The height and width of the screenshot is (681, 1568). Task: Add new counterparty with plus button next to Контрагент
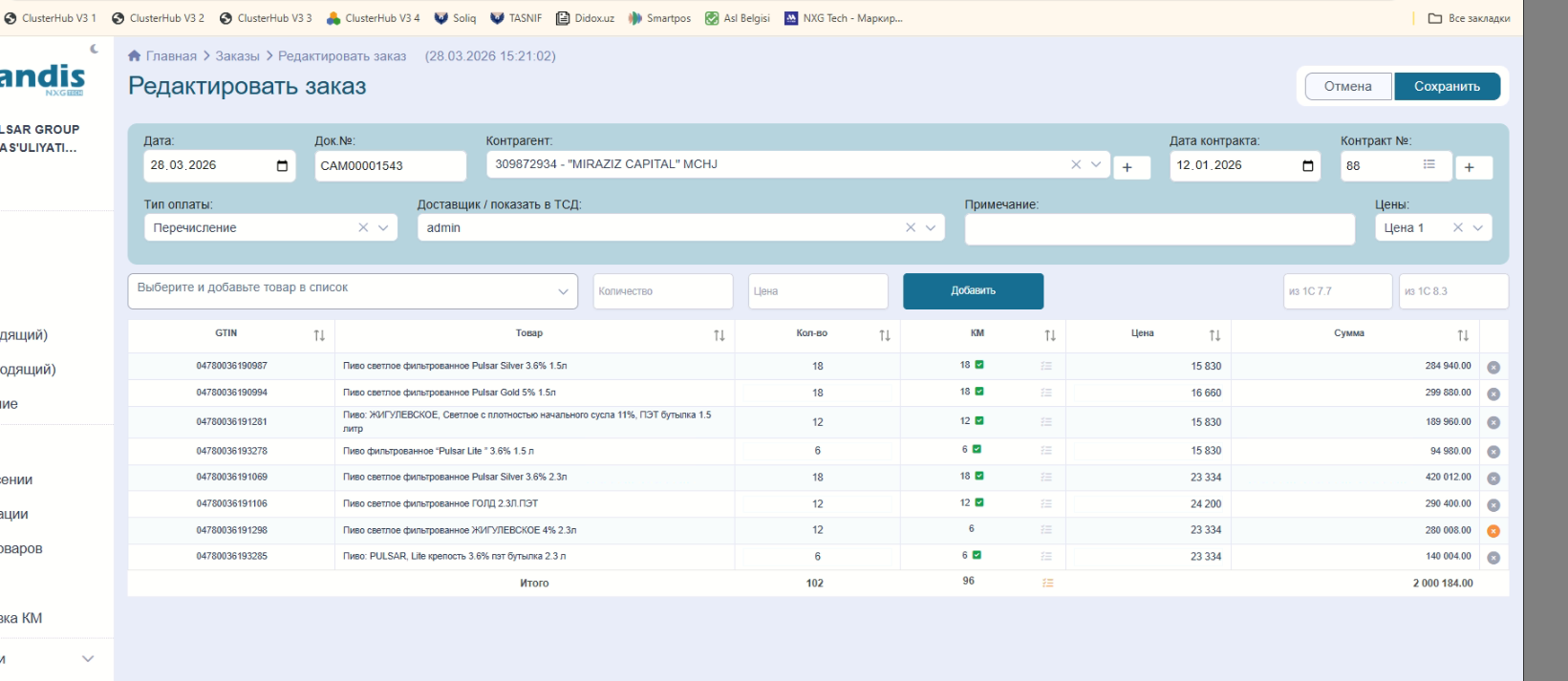point(1128,167)
